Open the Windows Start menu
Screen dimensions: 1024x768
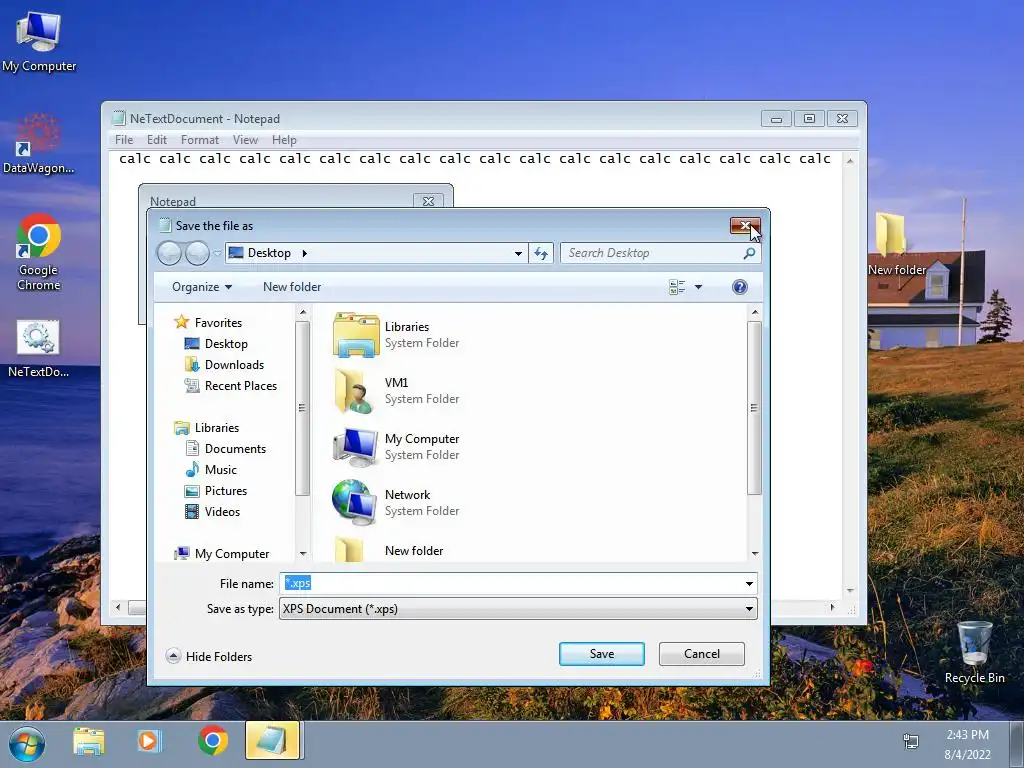27,744
